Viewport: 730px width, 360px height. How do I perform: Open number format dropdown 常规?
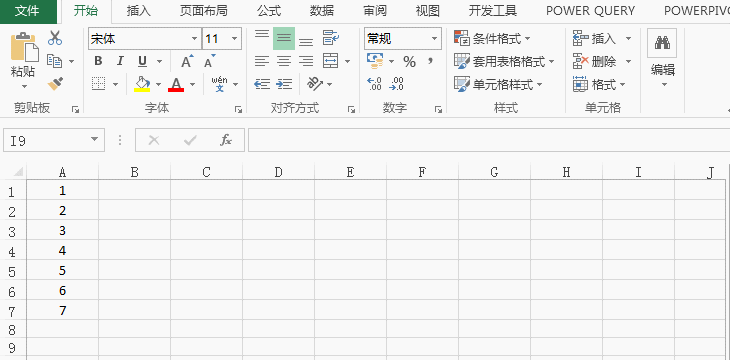pos(434,39)
